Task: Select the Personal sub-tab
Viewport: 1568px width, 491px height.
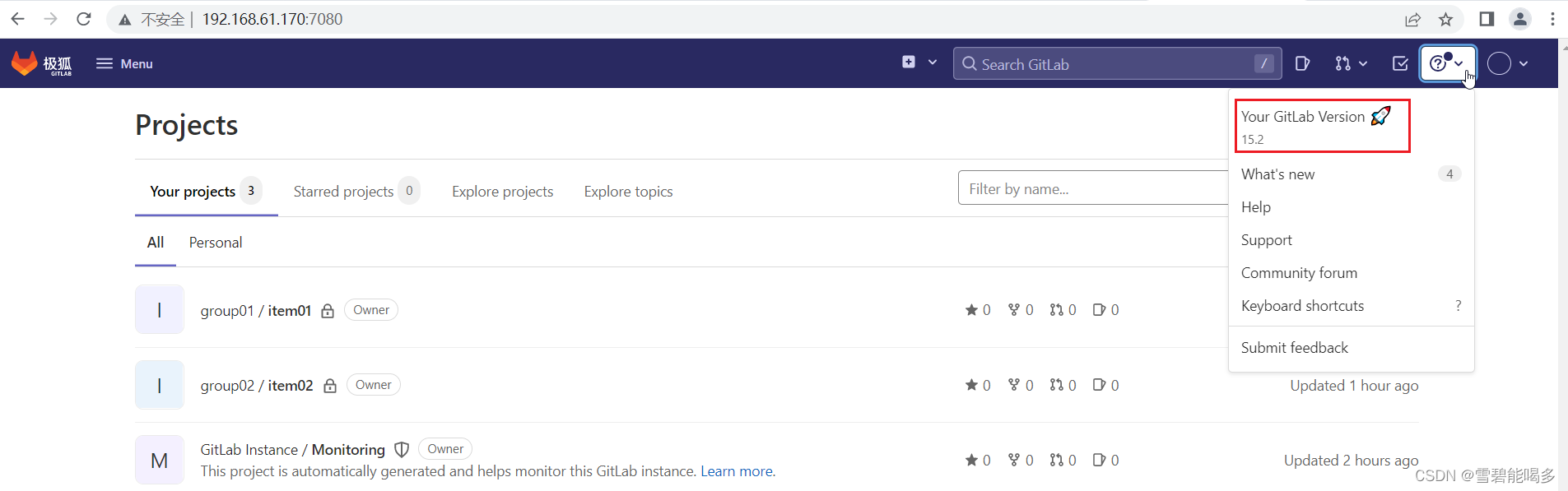Action: 216,243
